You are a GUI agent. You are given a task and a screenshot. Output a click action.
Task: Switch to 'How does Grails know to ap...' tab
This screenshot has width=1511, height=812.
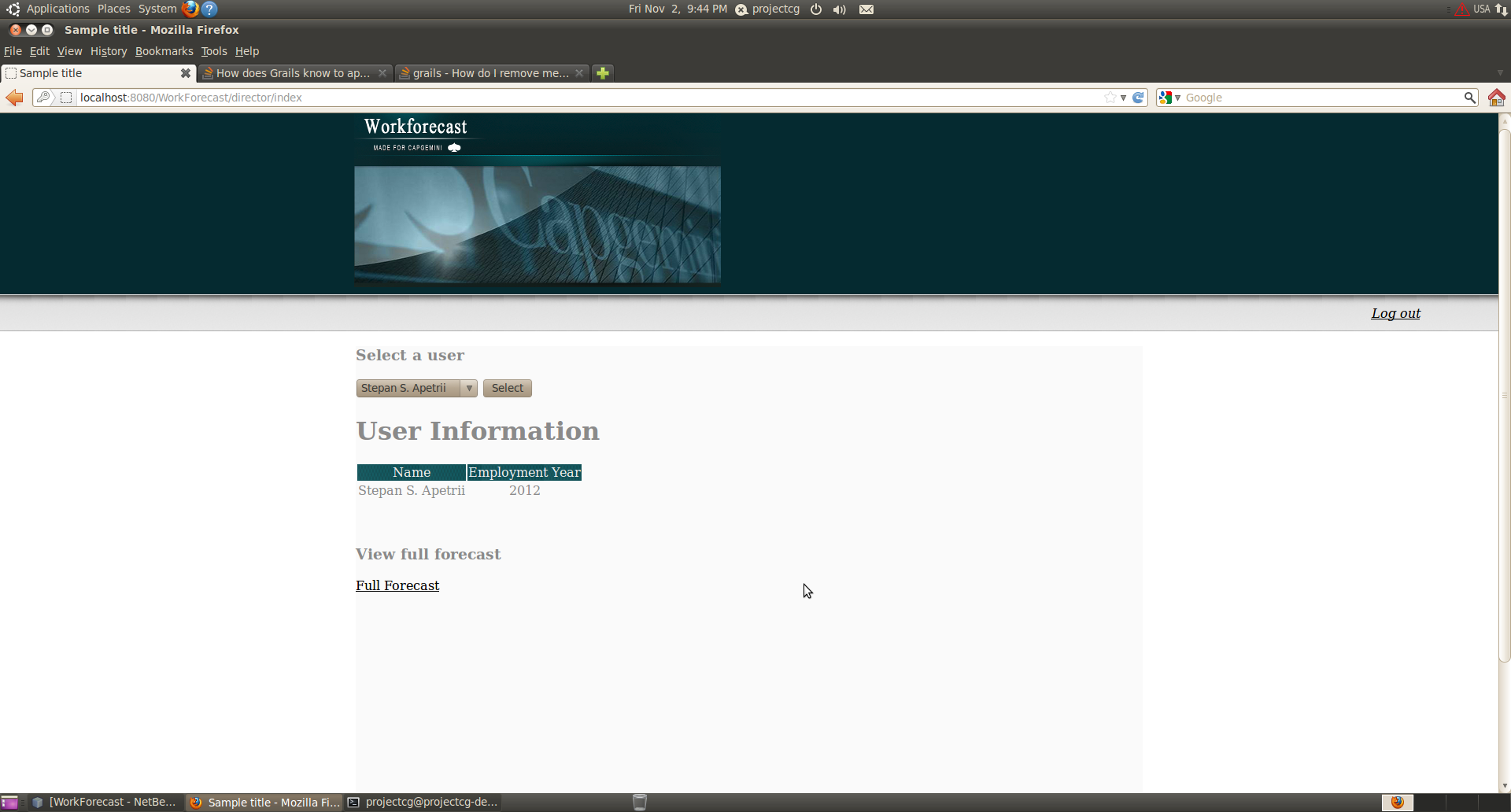(x=294, y=73)
